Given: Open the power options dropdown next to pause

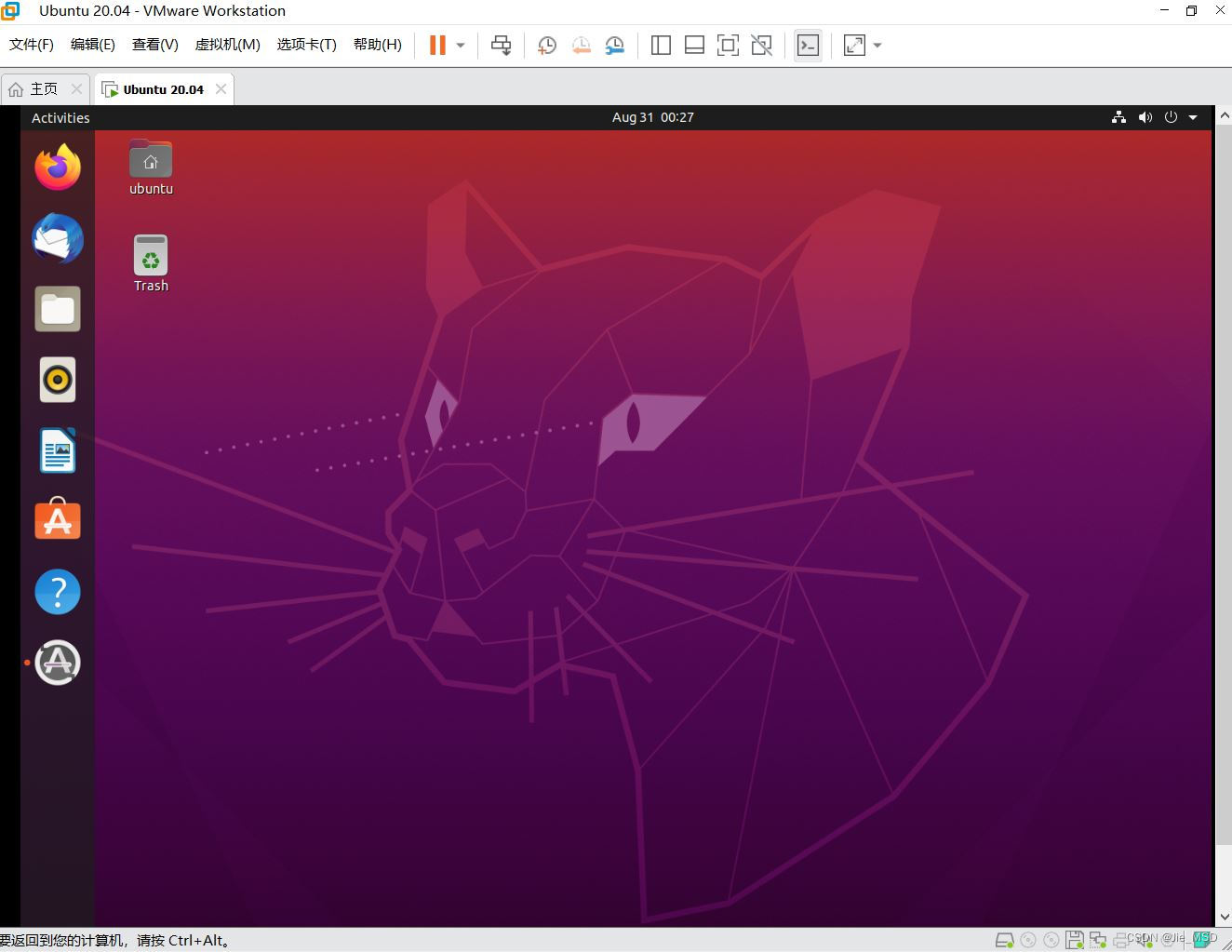Looking at the screenshot, I should 460,45.
